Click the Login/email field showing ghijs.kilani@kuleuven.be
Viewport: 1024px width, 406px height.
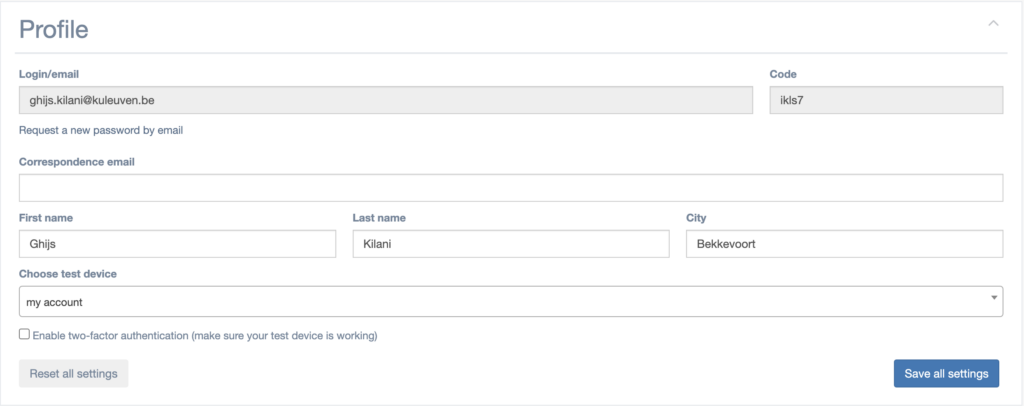[x=385, y=101]
